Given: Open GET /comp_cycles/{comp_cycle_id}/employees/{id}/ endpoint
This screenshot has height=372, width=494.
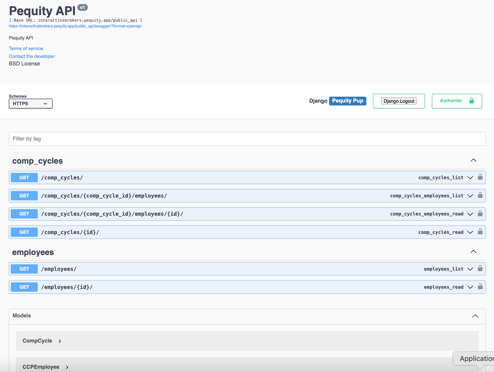Looking at the screenshot, I should point(247,214).
